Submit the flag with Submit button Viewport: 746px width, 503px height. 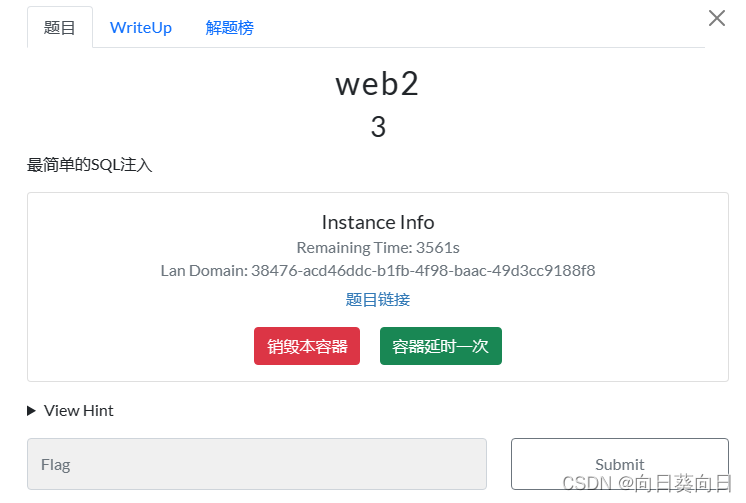pyautogui.click(x=620, y=464)
